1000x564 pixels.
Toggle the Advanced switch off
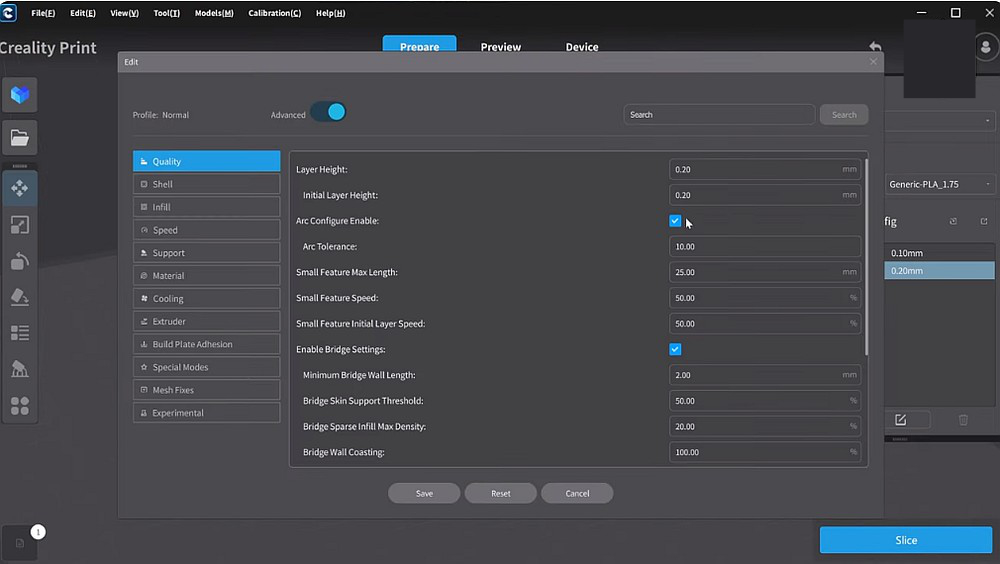[x=328, y=112]
